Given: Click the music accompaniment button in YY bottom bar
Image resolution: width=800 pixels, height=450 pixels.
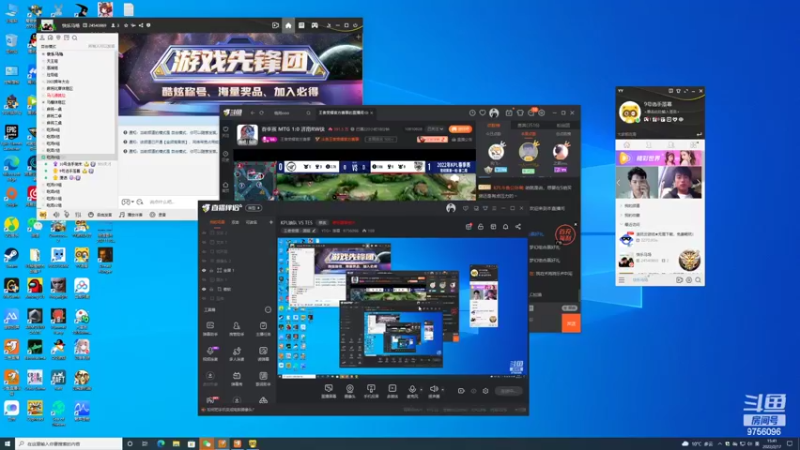Looking at the screenshot, I should point(131,215).
